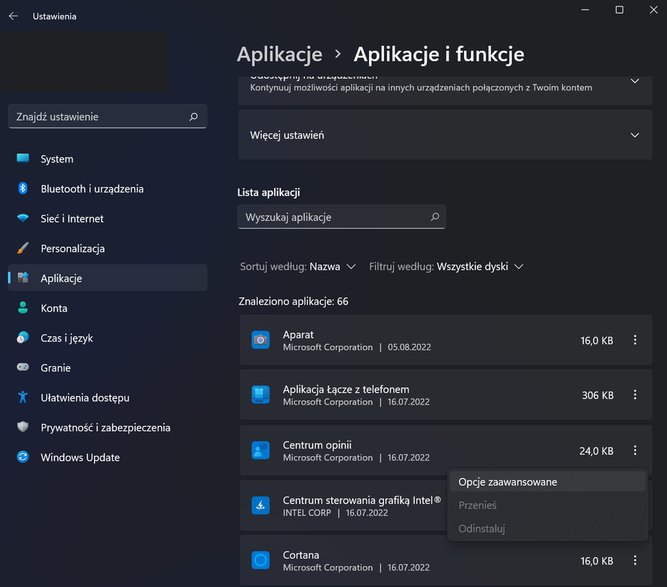Viewport: 667px width, 587px height.
Task: Click the search icon in Wyszukaj aplikacje
Action: [435, 217]
